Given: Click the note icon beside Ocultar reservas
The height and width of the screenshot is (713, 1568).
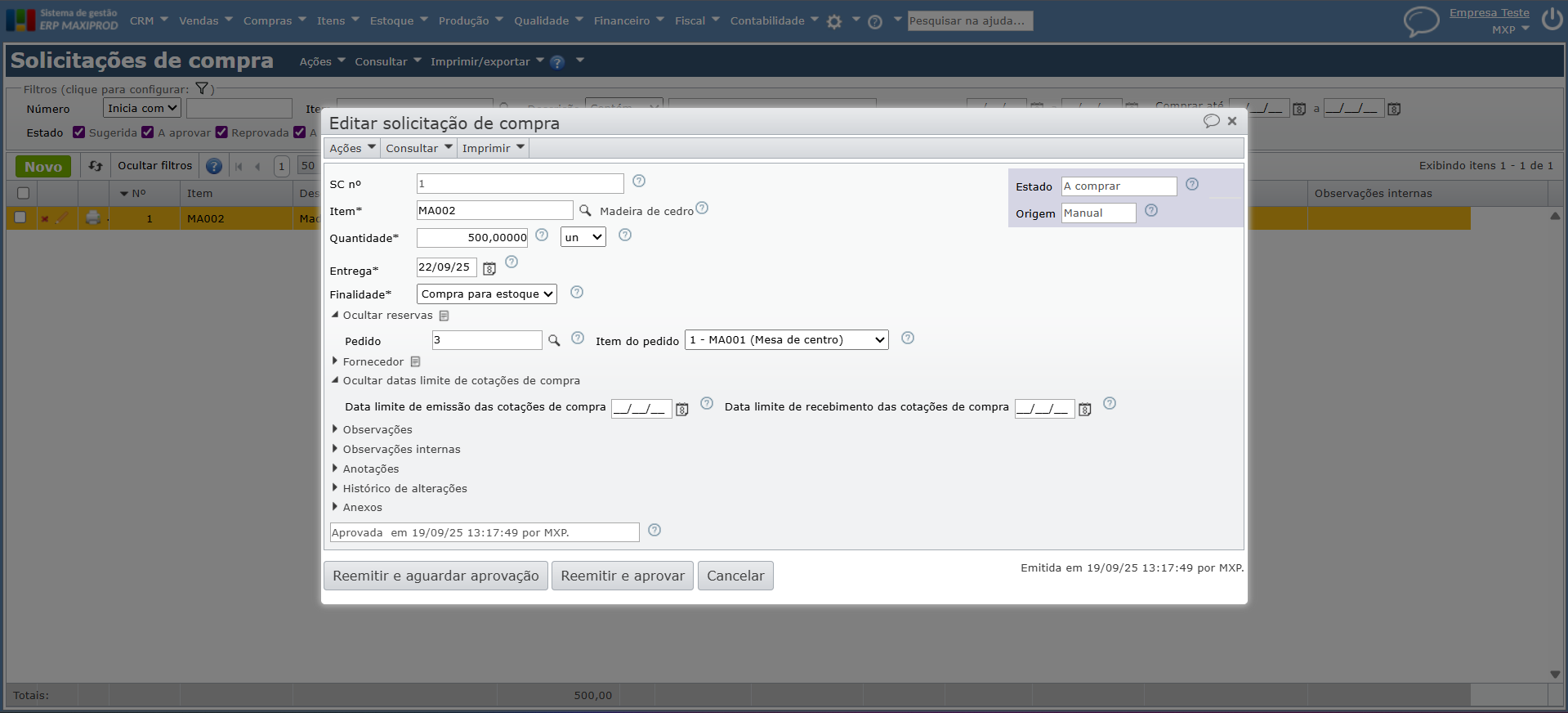Looking at the screenshot, I should point(444,316).
